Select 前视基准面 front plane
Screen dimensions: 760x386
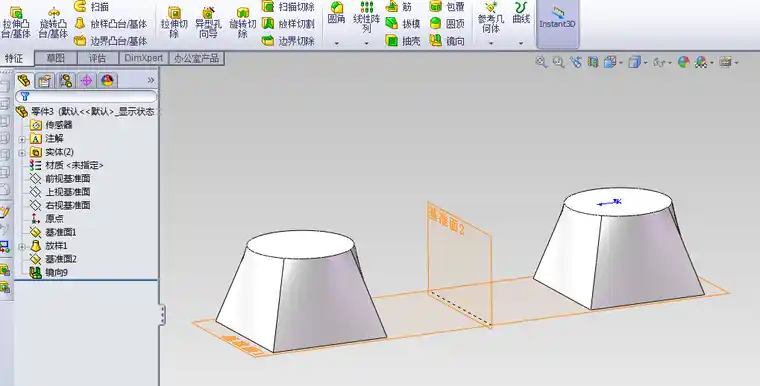click(x=60, y=178)
